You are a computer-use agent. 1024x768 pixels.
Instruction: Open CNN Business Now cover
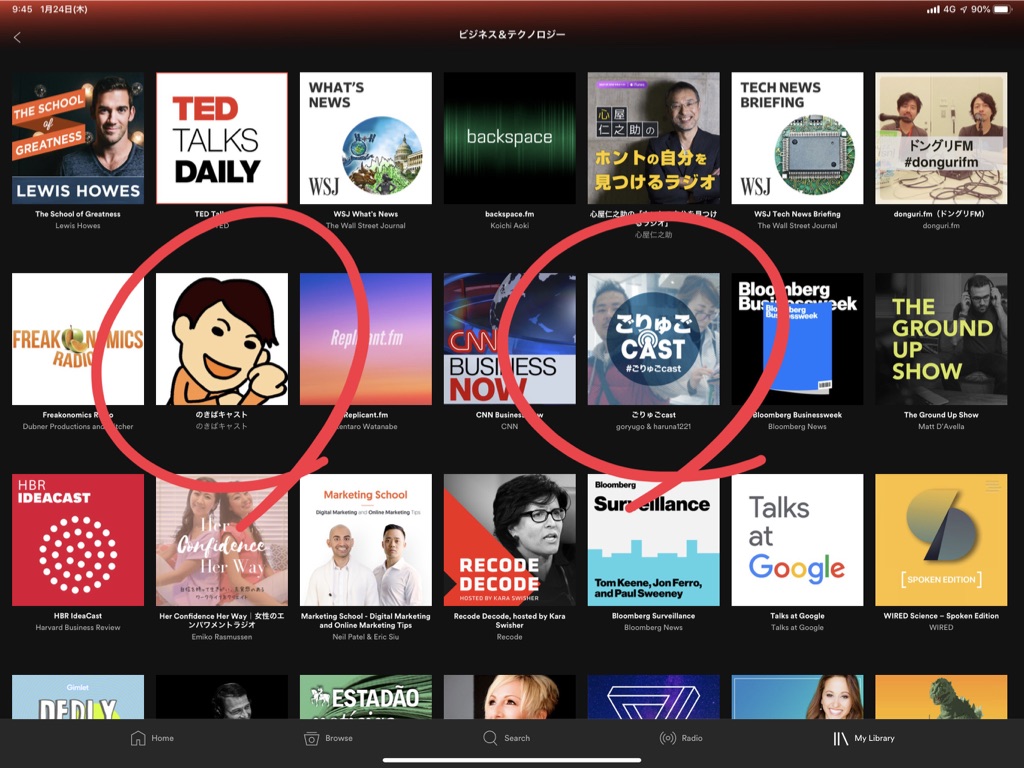click(509, 339)
